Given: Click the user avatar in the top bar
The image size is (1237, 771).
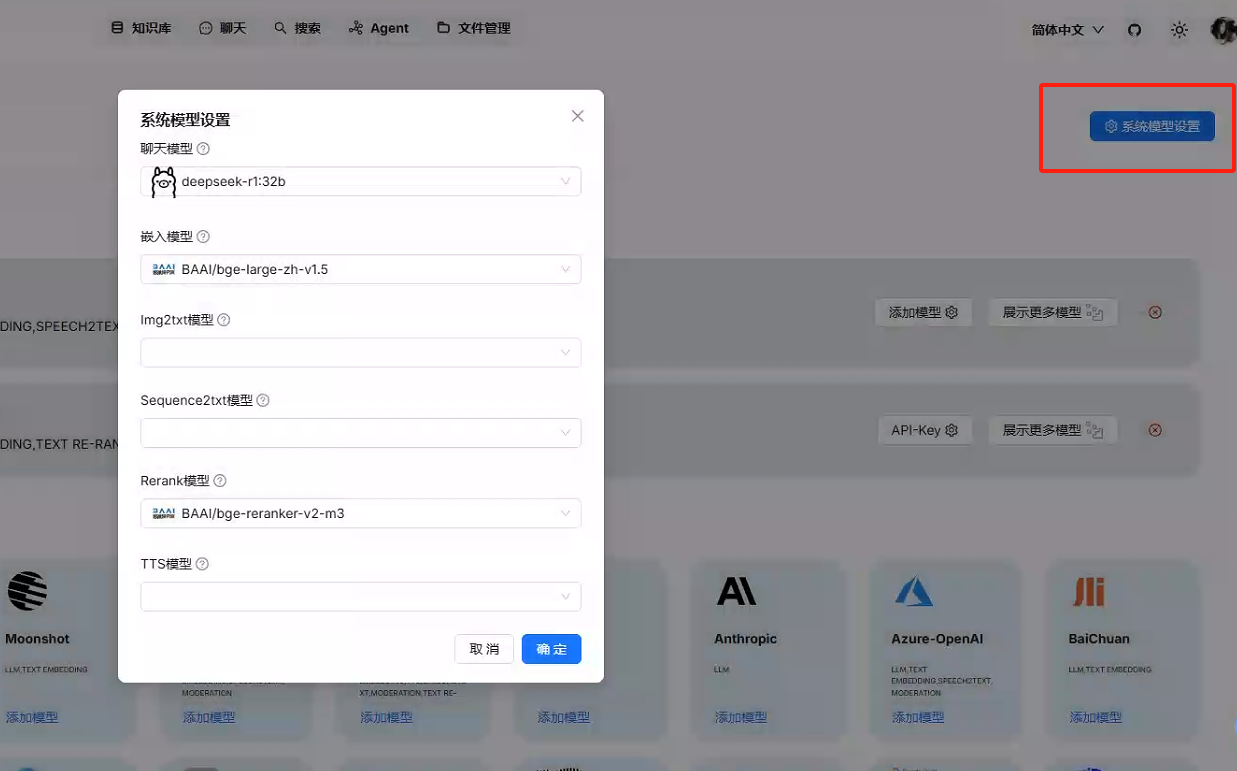Looking at the screenshot, I should (1223, 30).
